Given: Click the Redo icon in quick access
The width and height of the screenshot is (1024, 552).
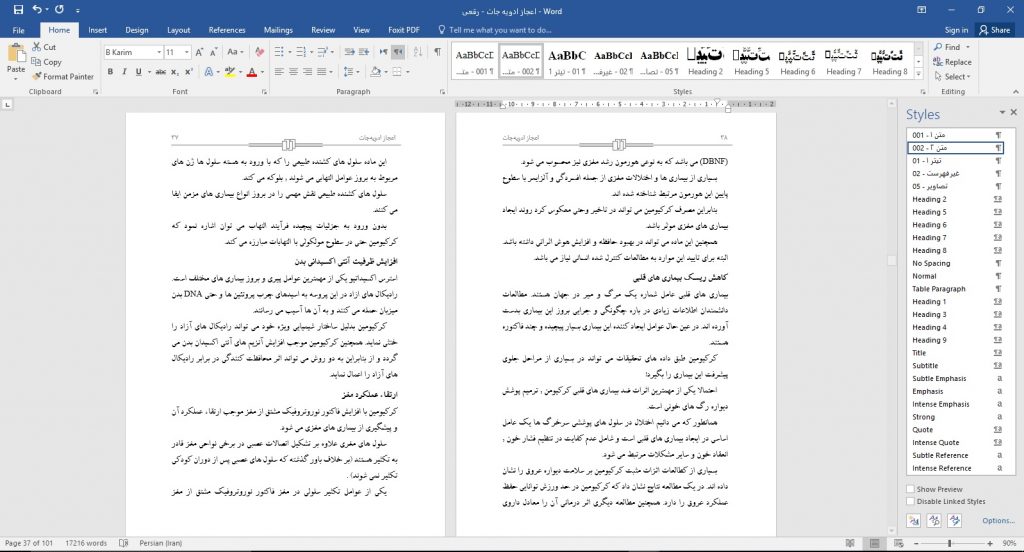Looking at the screenshot, I should (59, 10).
